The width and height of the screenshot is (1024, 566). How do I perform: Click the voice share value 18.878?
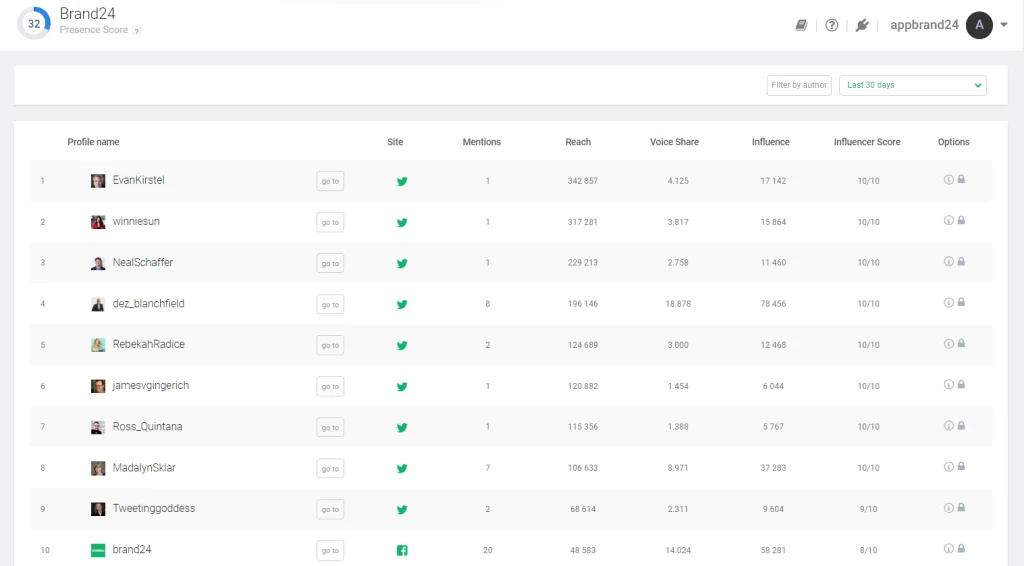point(678,304)
